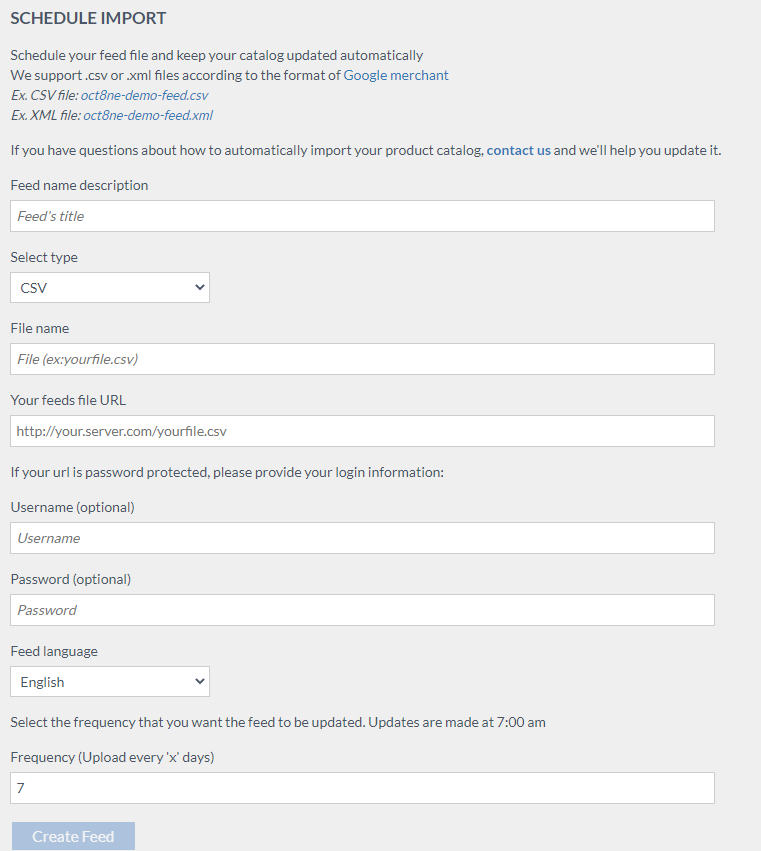Click the 'Username (optional)' label
Screen dimensions: 761x851
[72, 507]
